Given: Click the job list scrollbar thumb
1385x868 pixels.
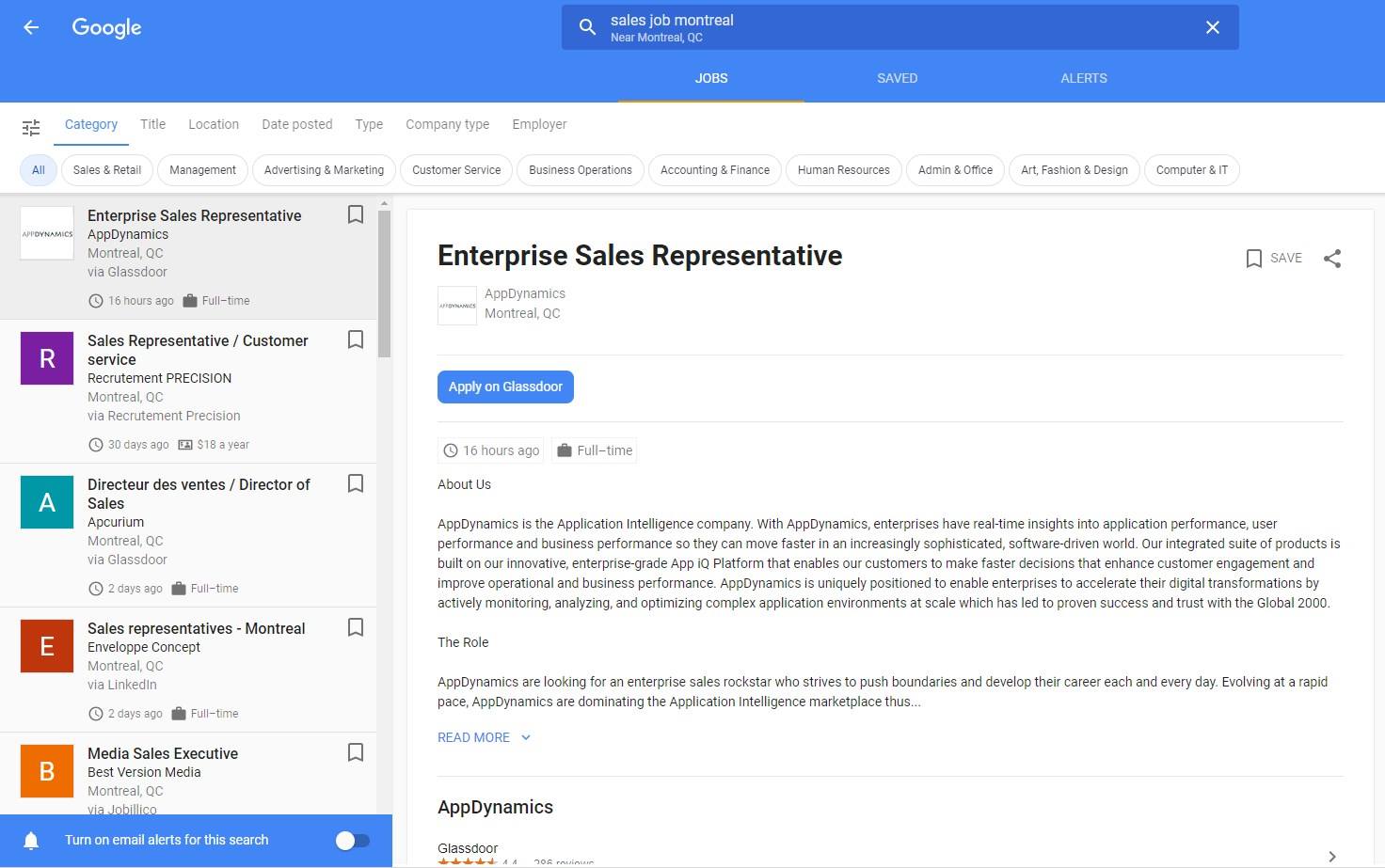Looking at the screenshot, I should pos(384,282).
